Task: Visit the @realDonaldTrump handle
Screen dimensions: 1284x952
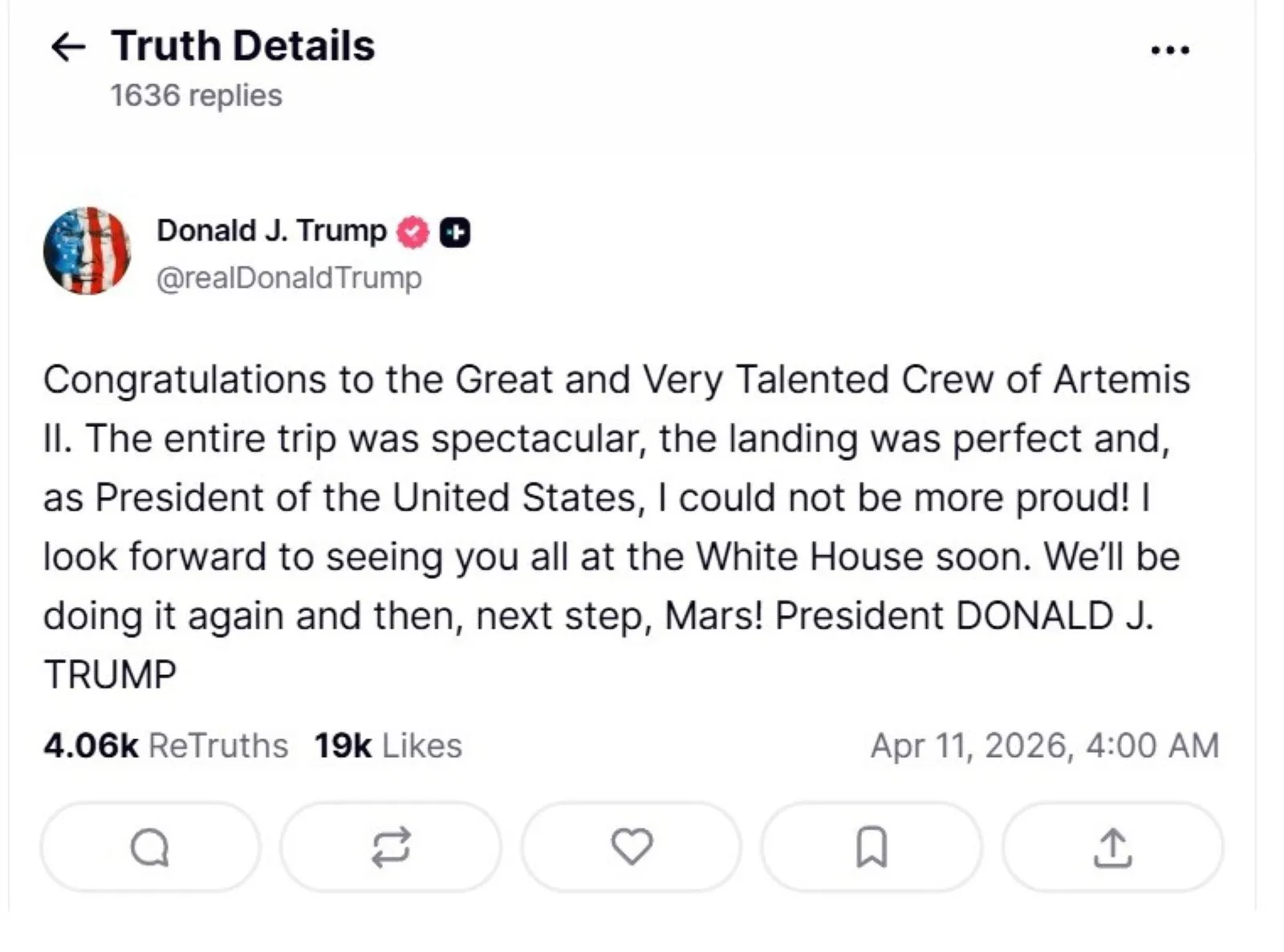Action: (289, 278)
